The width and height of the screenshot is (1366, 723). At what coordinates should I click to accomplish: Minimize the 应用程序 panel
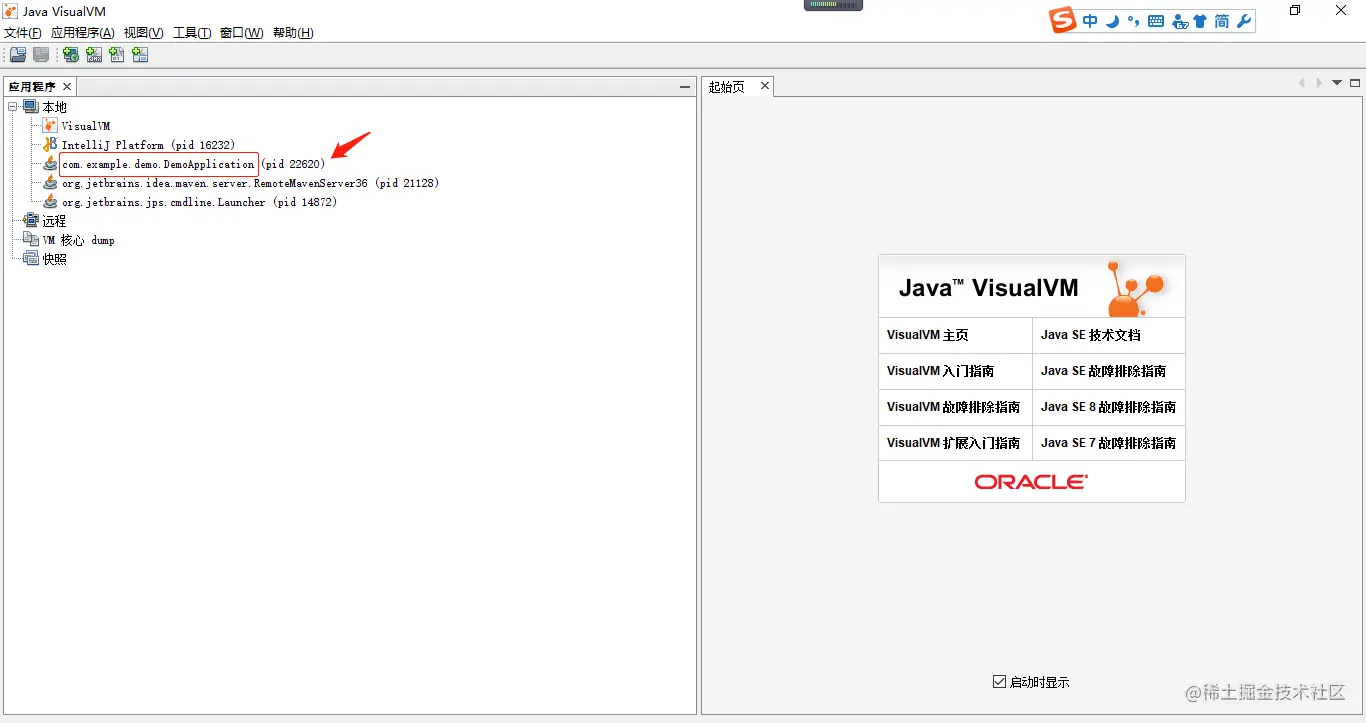click(685, 87)
